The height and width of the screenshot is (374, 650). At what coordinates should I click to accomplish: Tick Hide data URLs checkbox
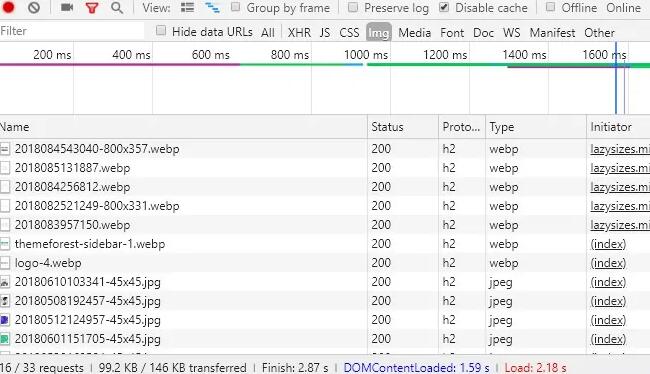[161, 31]
